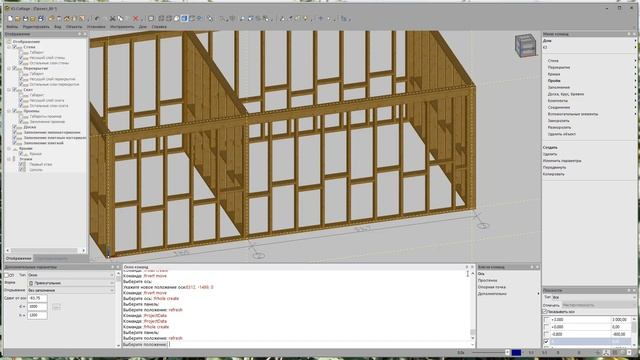This screenshot has width=640, height=360.
Task: Toggle the Несущий слой стены checkbox
Action: [21, 58]
